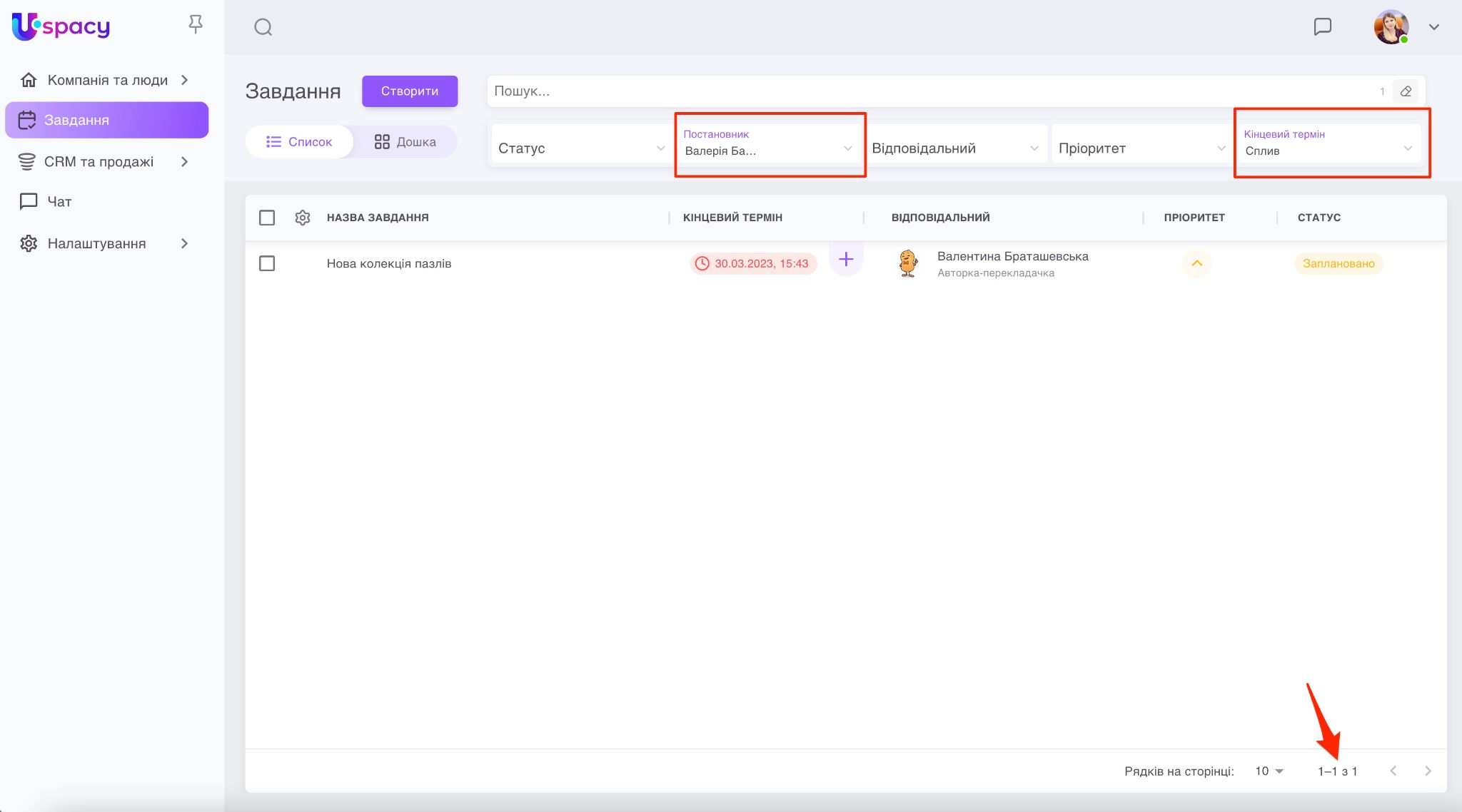
Task: Click the Uspacy logo
Action: pos(61,26)
